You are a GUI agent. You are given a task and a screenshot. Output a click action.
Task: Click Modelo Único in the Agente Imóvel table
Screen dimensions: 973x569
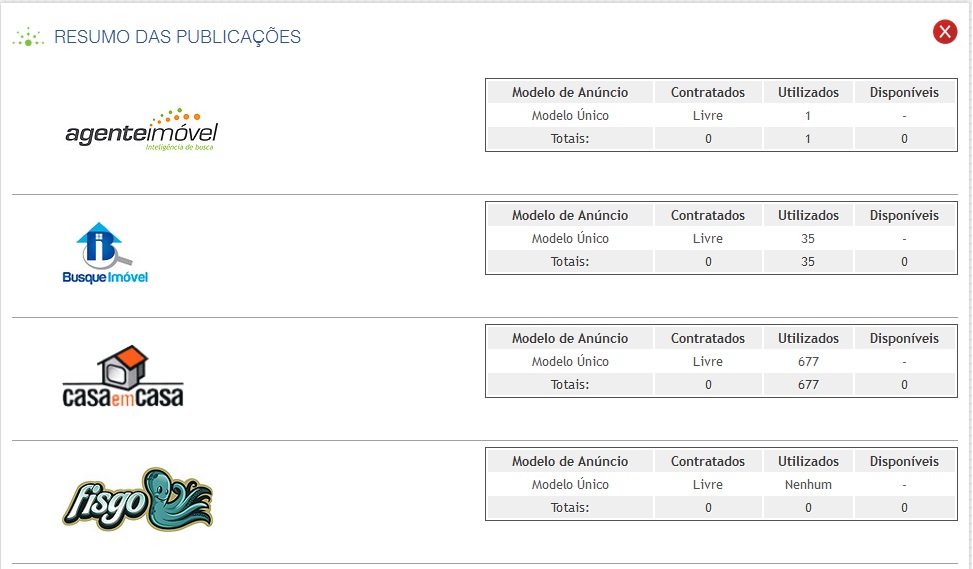pos(570,115)
